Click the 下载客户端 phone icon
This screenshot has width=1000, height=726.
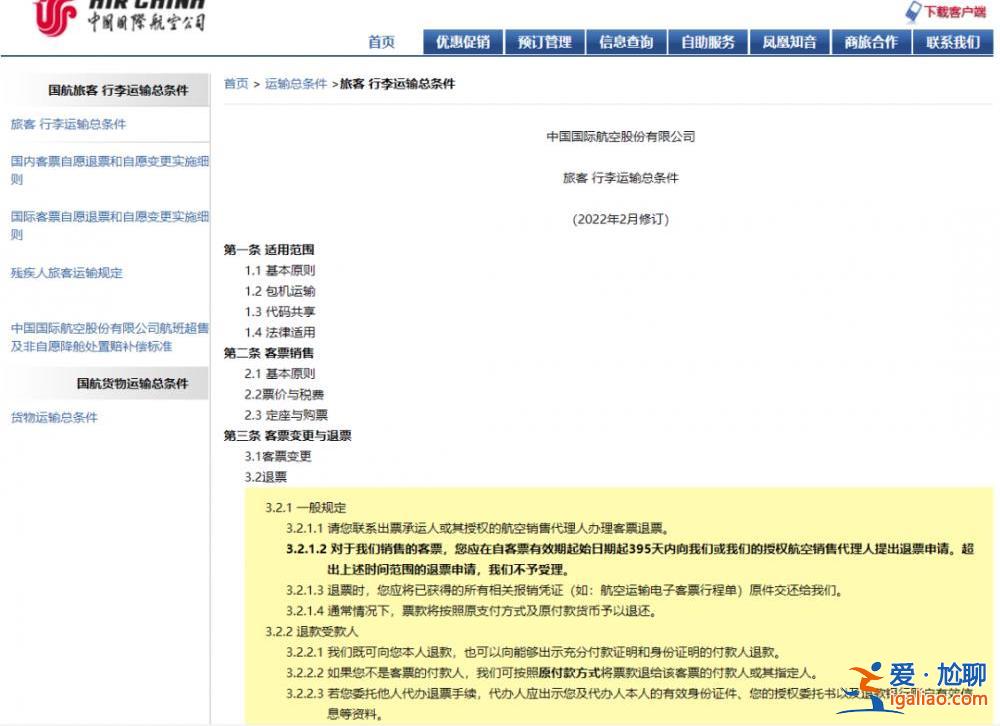click(913, 11)
